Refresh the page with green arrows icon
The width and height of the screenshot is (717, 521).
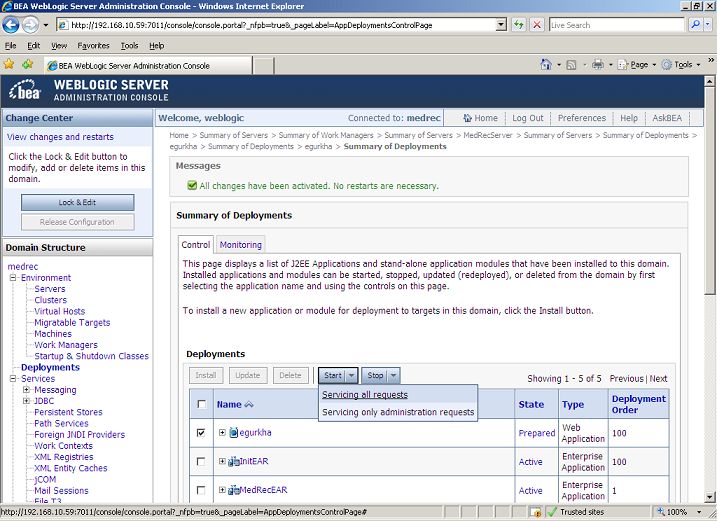coord(518,25)
